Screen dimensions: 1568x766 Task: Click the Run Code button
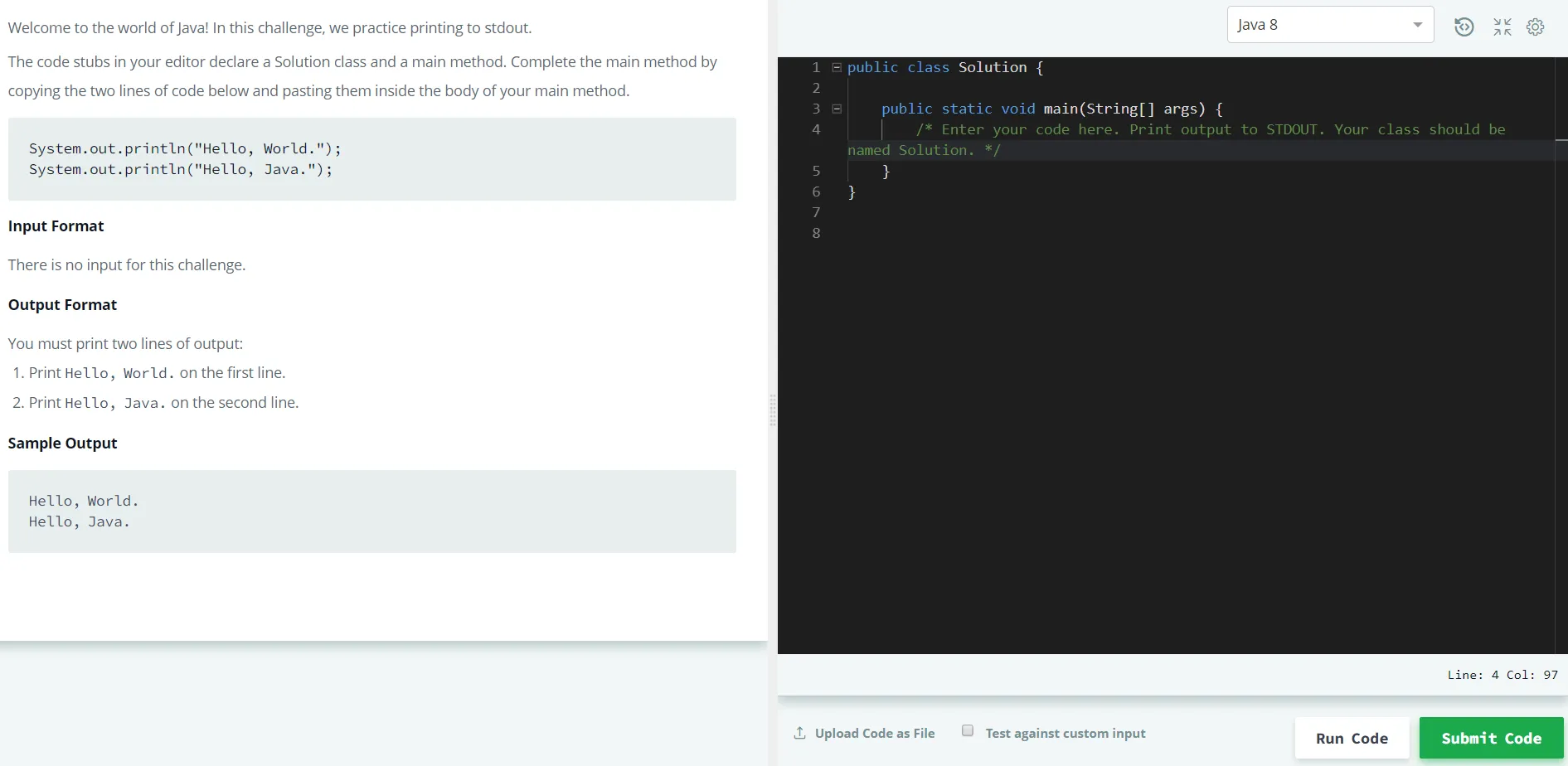click(x=1352, y=738)
